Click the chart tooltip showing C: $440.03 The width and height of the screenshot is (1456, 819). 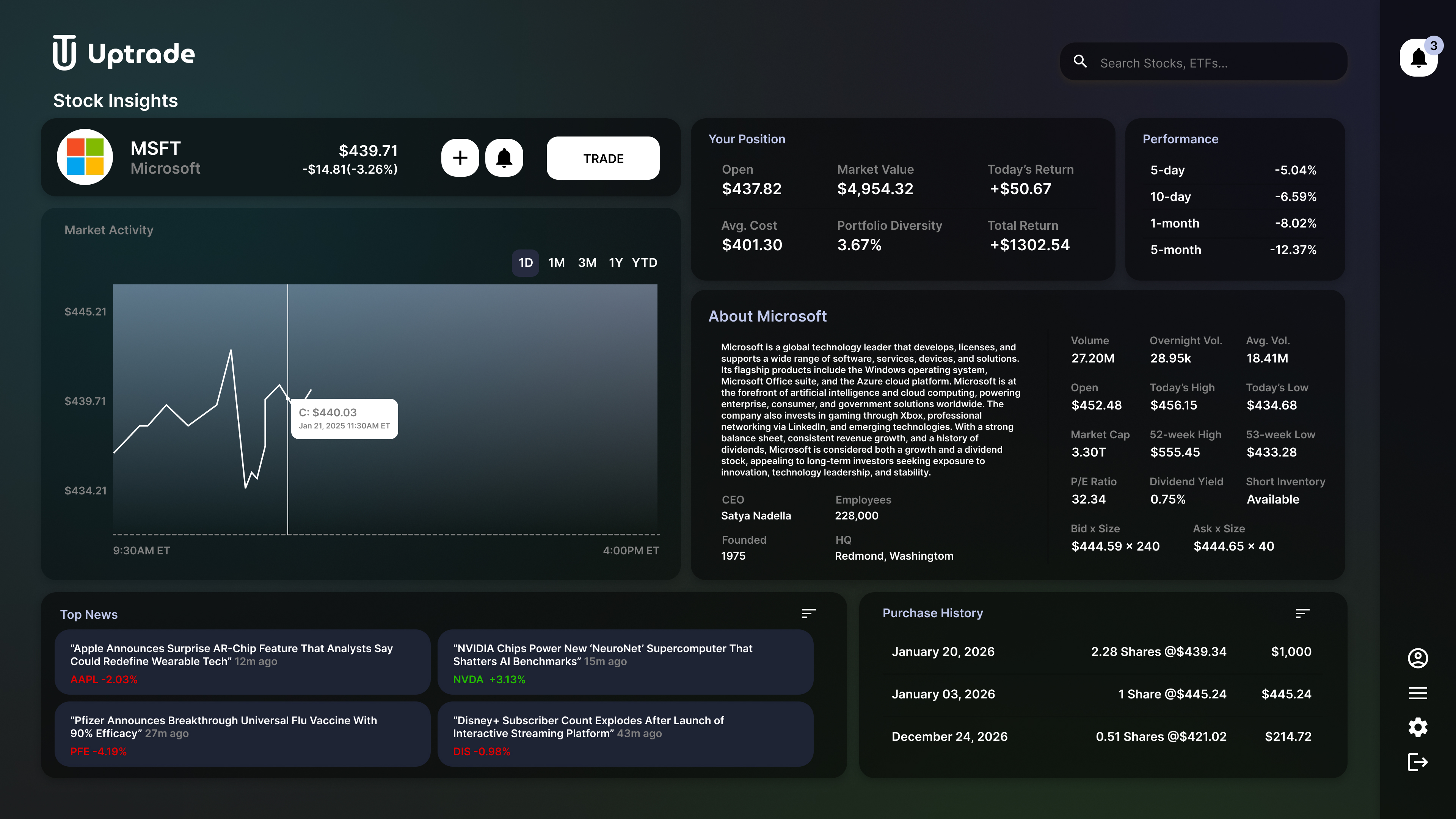344,419
